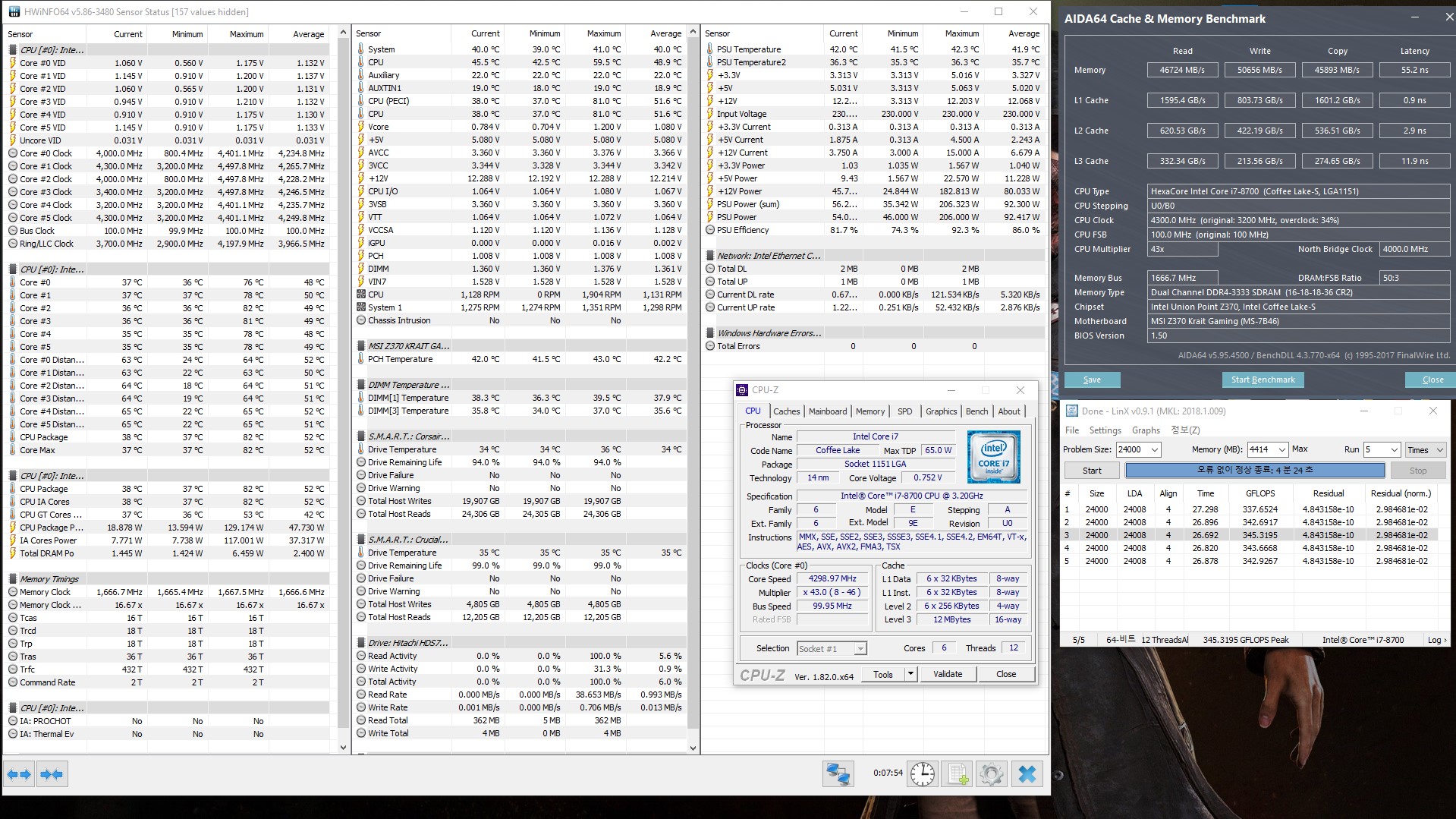Image resolution: width=1456 pixels, height=819 pixels.
Task: Select the Core Max temperature row
Action: (x=167, y=450)
